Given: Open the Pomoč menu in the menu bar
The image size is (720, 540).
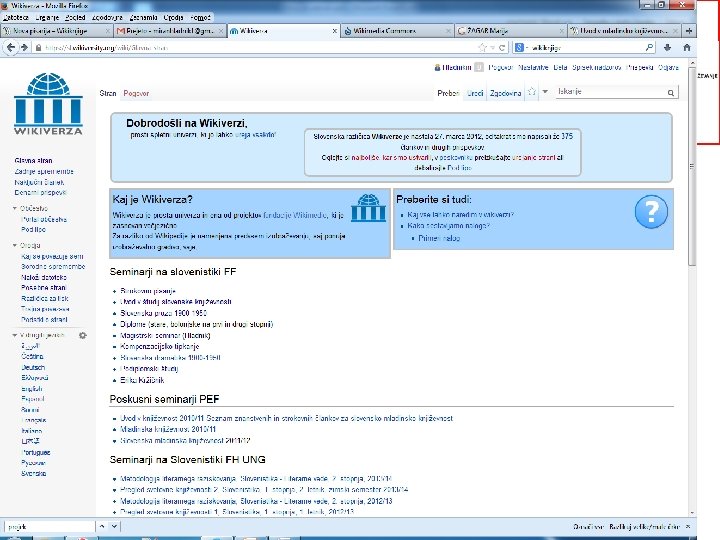Looking at the screenshot, I should [200, 17].
